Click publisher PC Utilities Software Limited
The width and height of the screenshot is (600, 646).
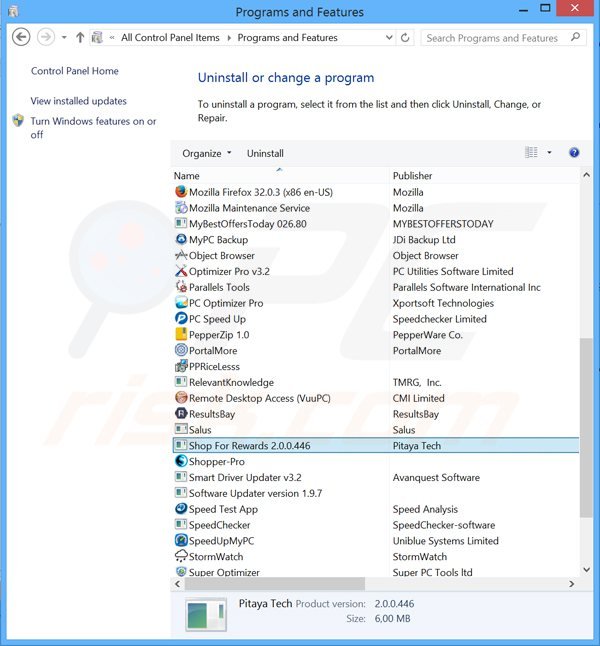453,271
